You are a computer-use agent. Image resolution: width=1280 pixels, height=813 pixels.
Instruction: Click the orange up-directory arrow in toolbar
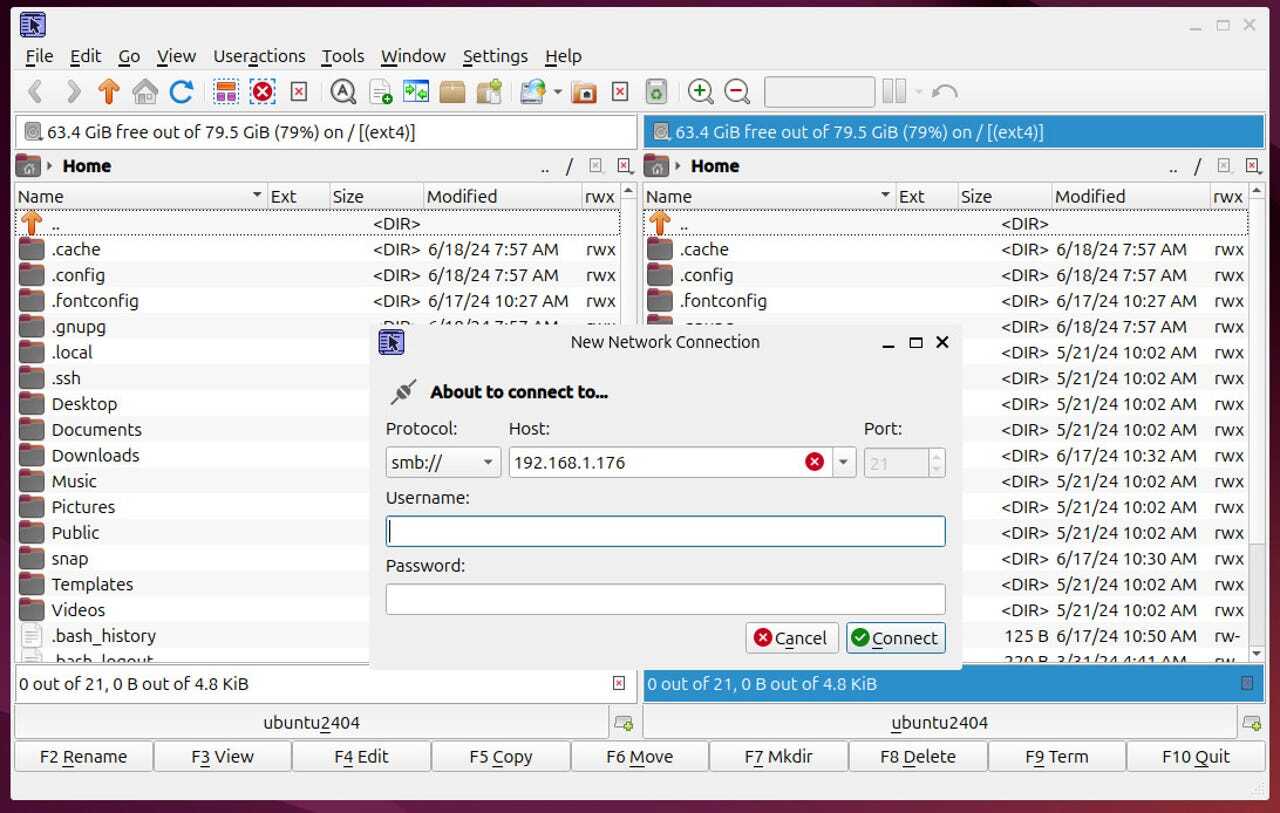(109, 92)
